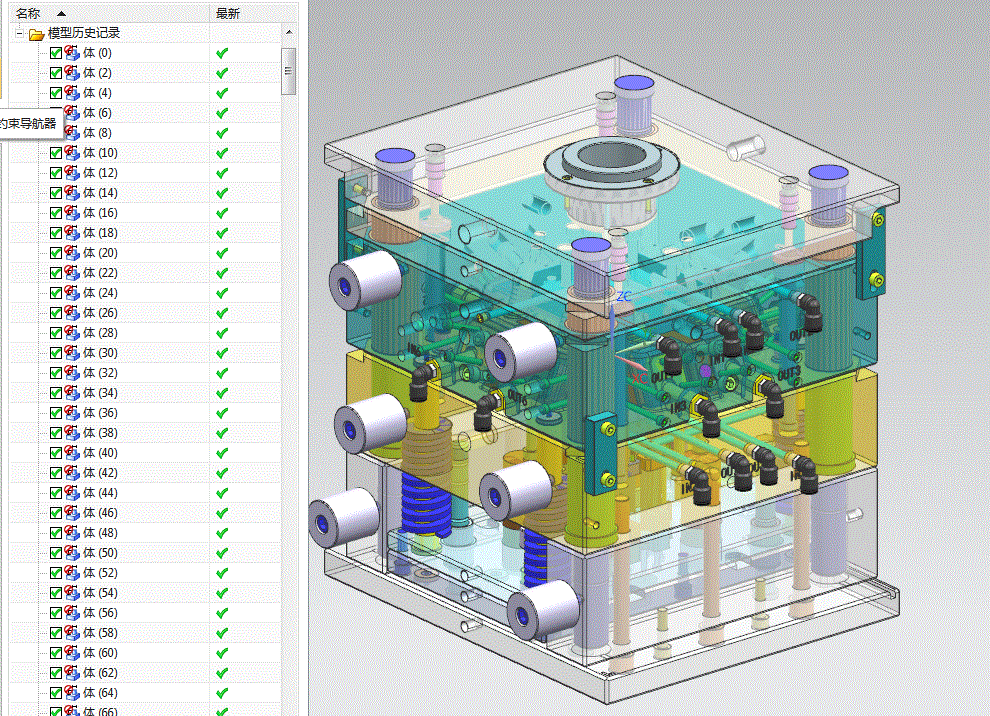The width and height of the screenshot is (990, 716).
Task: Click the body feature icon of 体 (30)
Action: click(72, 353)
